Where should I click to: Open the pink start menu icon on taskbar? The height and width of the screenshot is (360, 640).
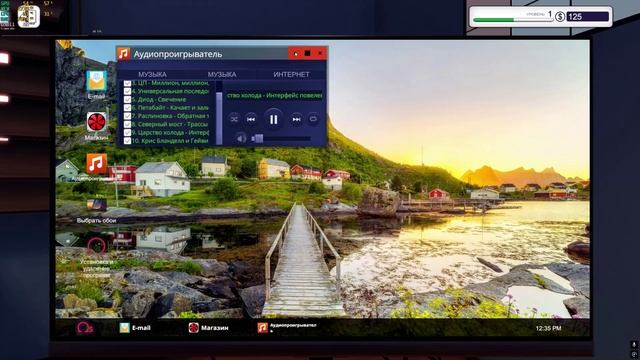(84, 328)
